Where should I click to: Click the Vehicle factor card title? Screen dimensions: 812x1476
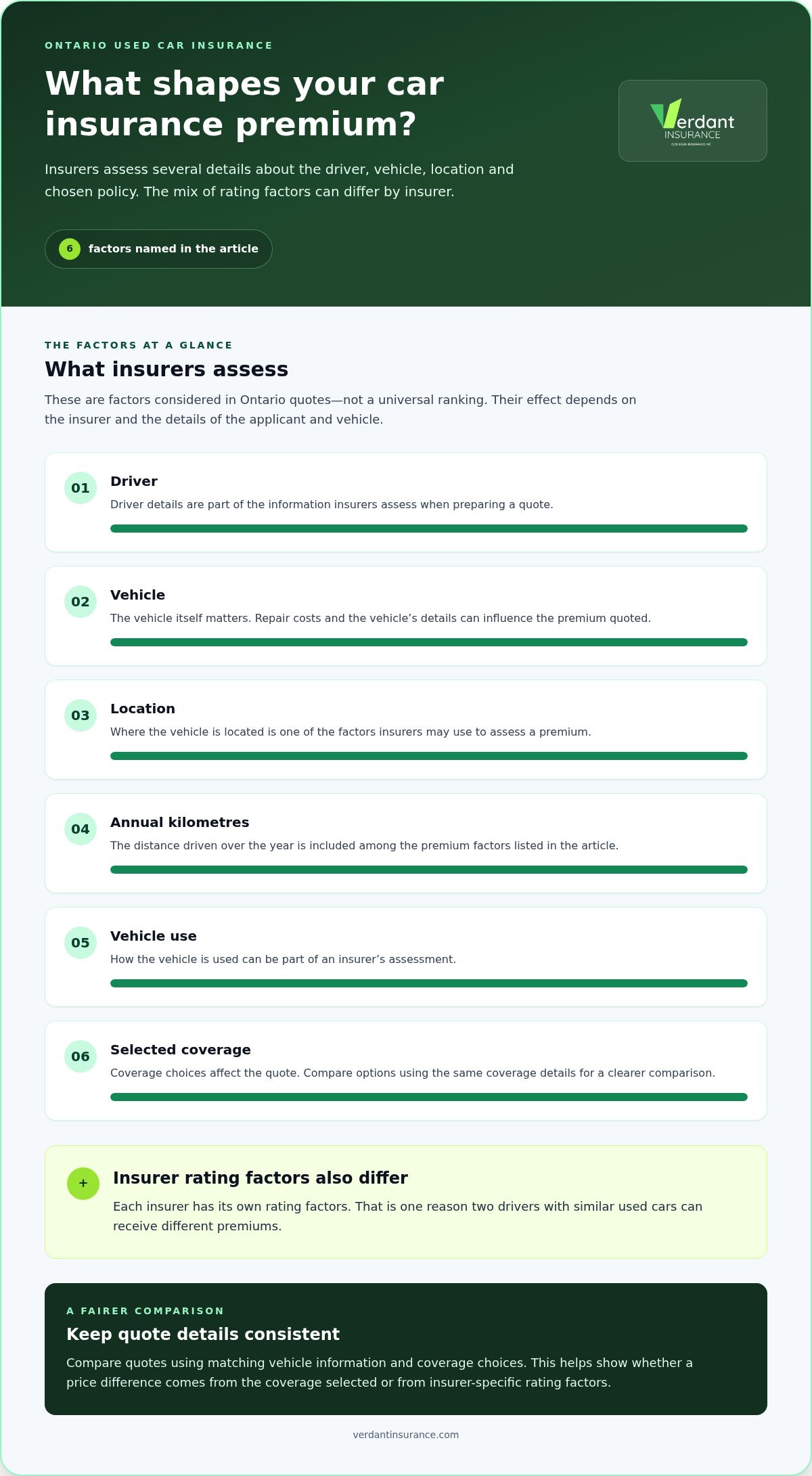point(137,595)
